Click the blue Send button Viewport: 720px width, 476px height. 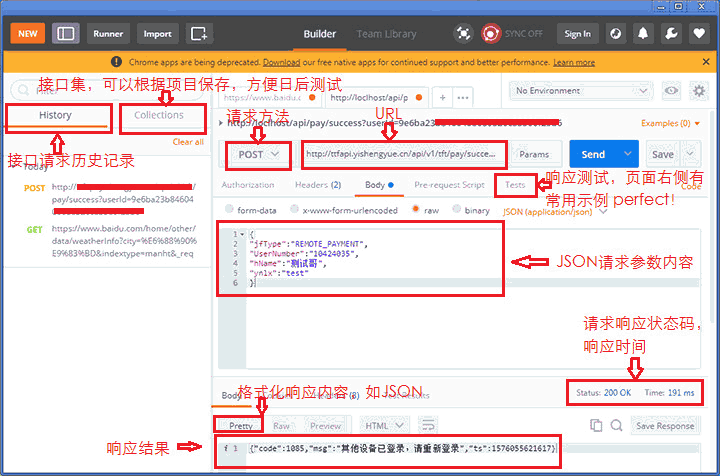coord(593,155)
